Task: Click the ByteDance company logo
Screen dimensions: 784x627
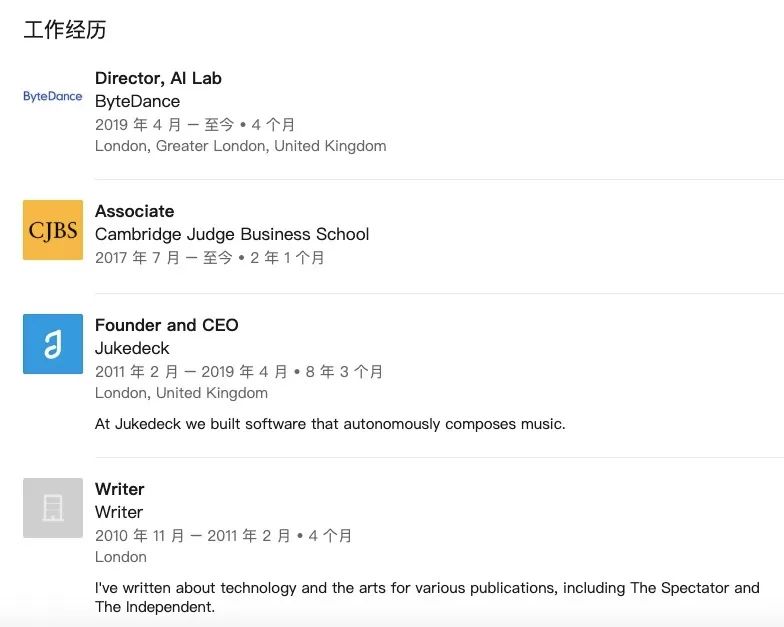Action: click(x=53, y=97)
